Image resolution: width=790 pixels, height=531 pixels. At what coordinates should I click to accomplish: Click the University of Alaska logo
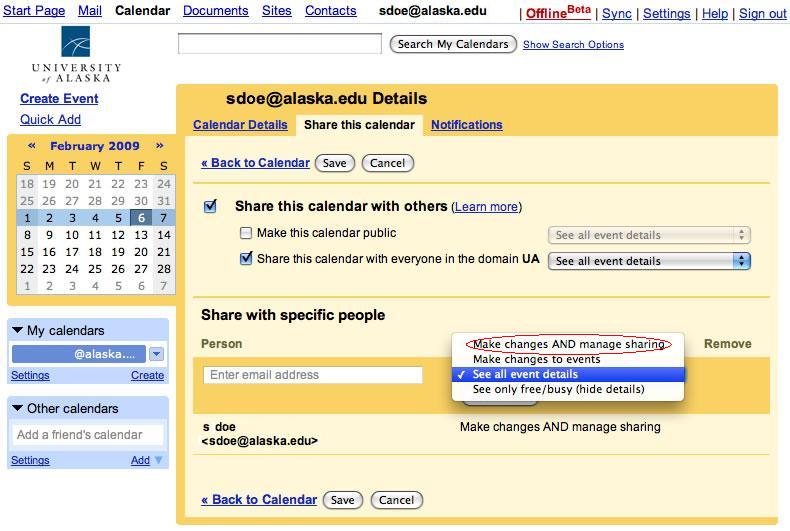coord(76,54)
